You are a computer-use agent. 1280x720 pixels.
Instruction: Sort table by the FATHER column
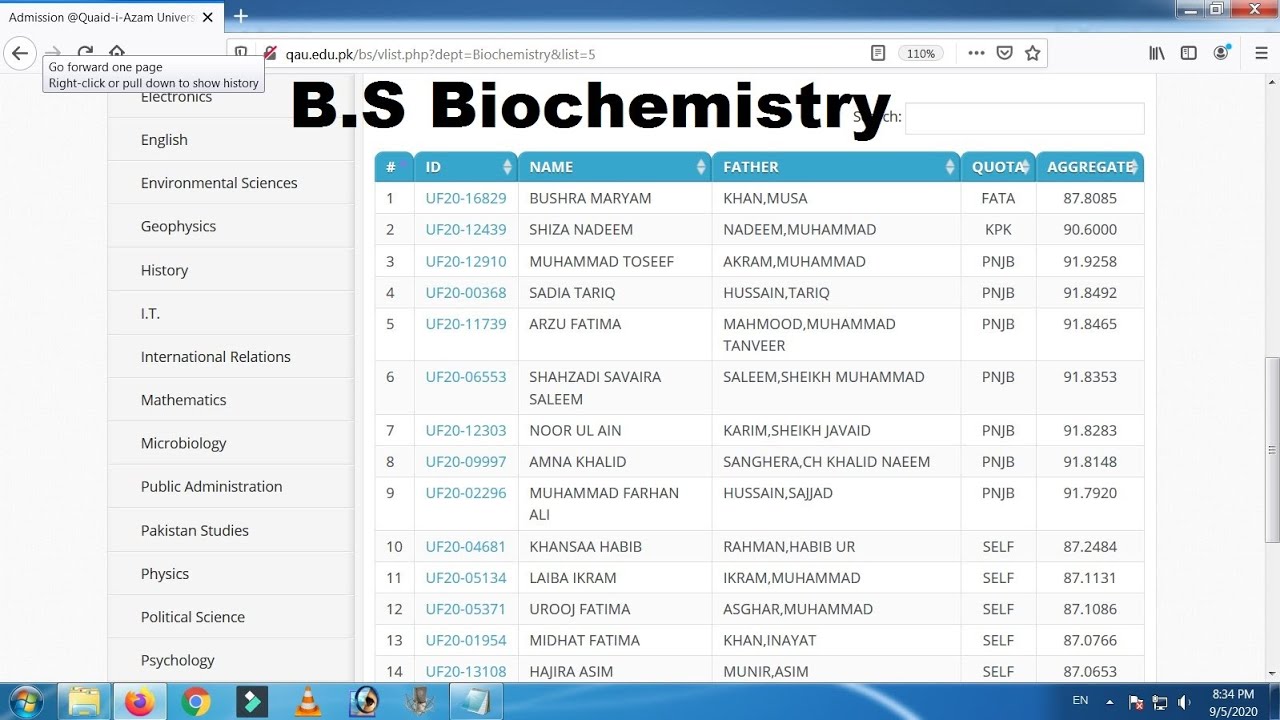click(x=836, y=167)
